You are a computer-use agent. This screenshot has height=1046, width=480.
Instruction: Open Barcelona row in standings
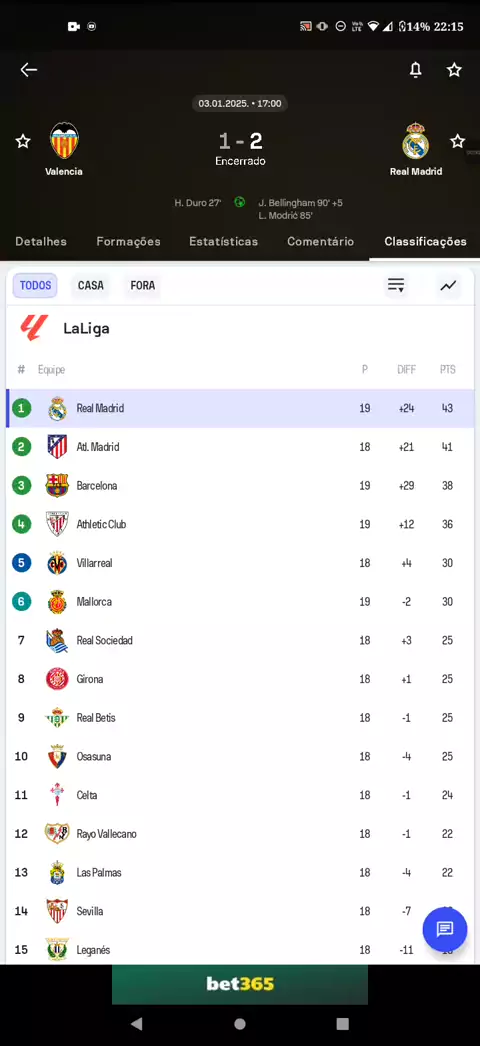click(240, 486)
